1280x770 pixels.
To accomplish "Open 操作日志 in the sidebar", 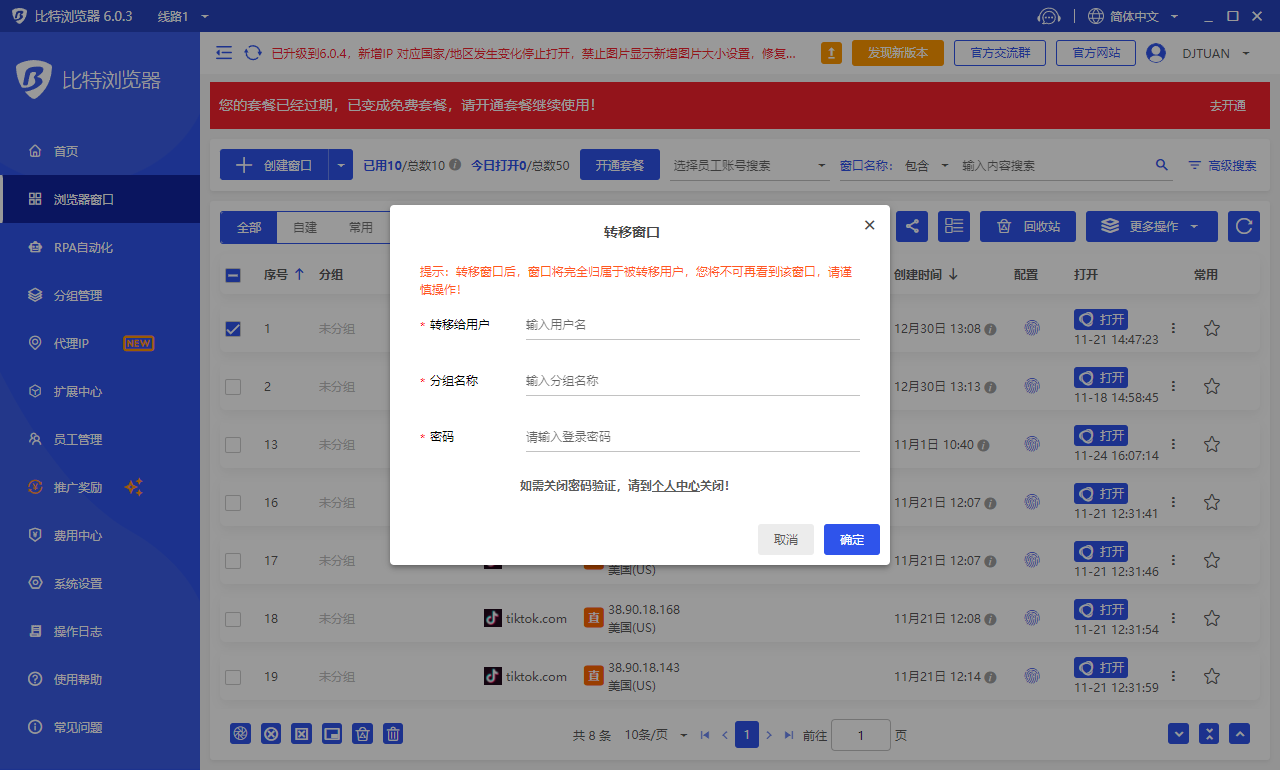I will tap(100, 631).
